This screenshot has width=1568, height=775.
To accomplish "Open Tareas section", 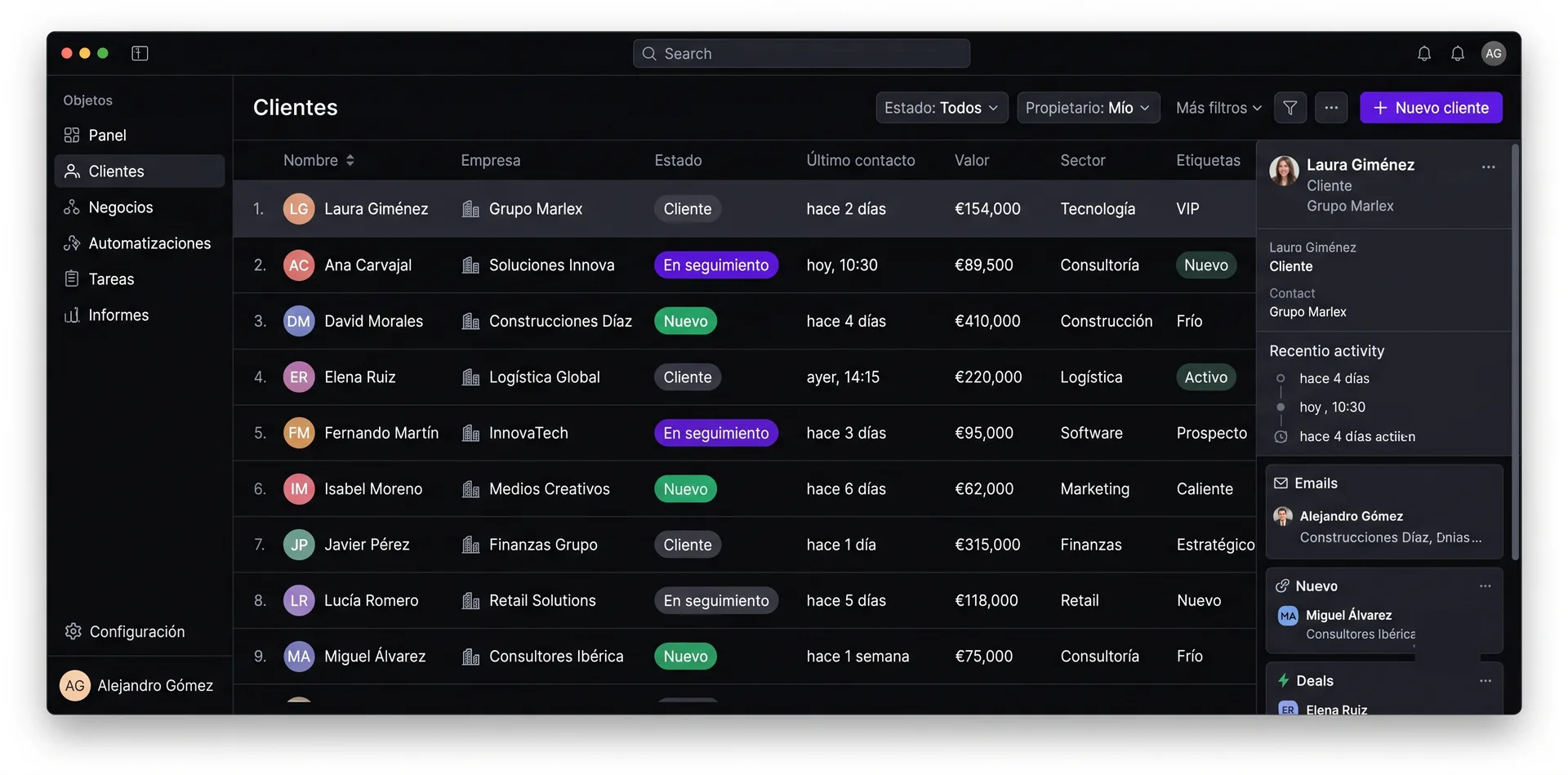I will (140, 278).
